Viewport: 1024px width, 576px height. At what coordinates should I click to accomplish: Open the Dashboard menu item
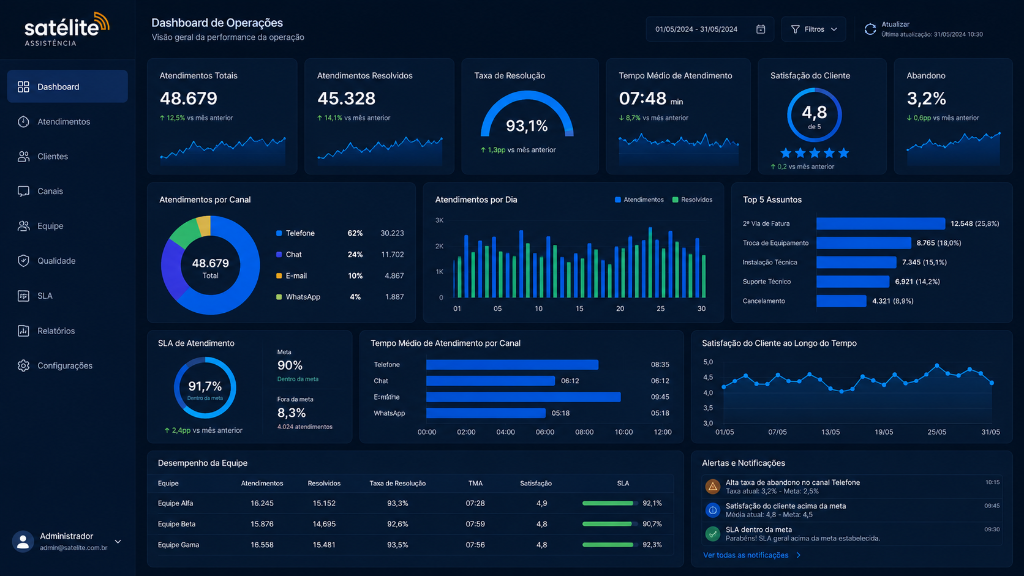67,87
